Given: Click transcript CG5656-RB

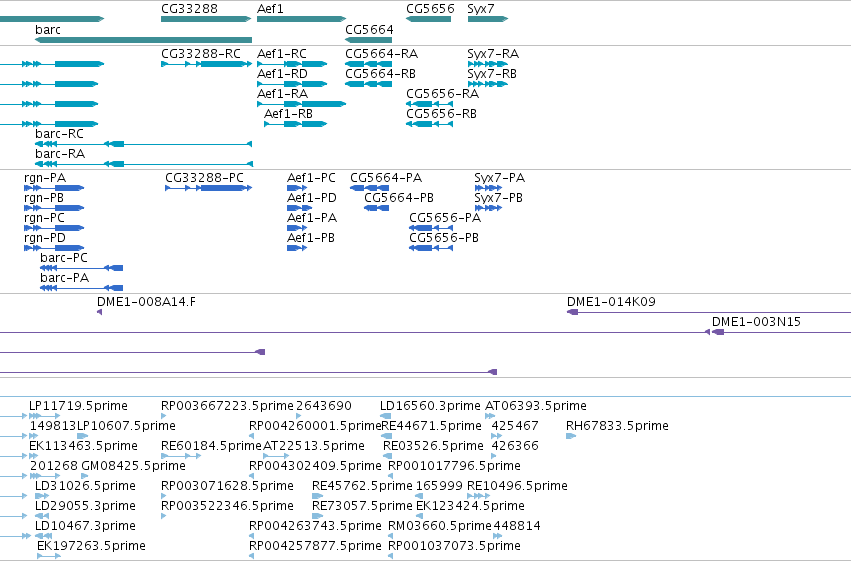Looking at the screenshot, I should click(x=441, y=114).
